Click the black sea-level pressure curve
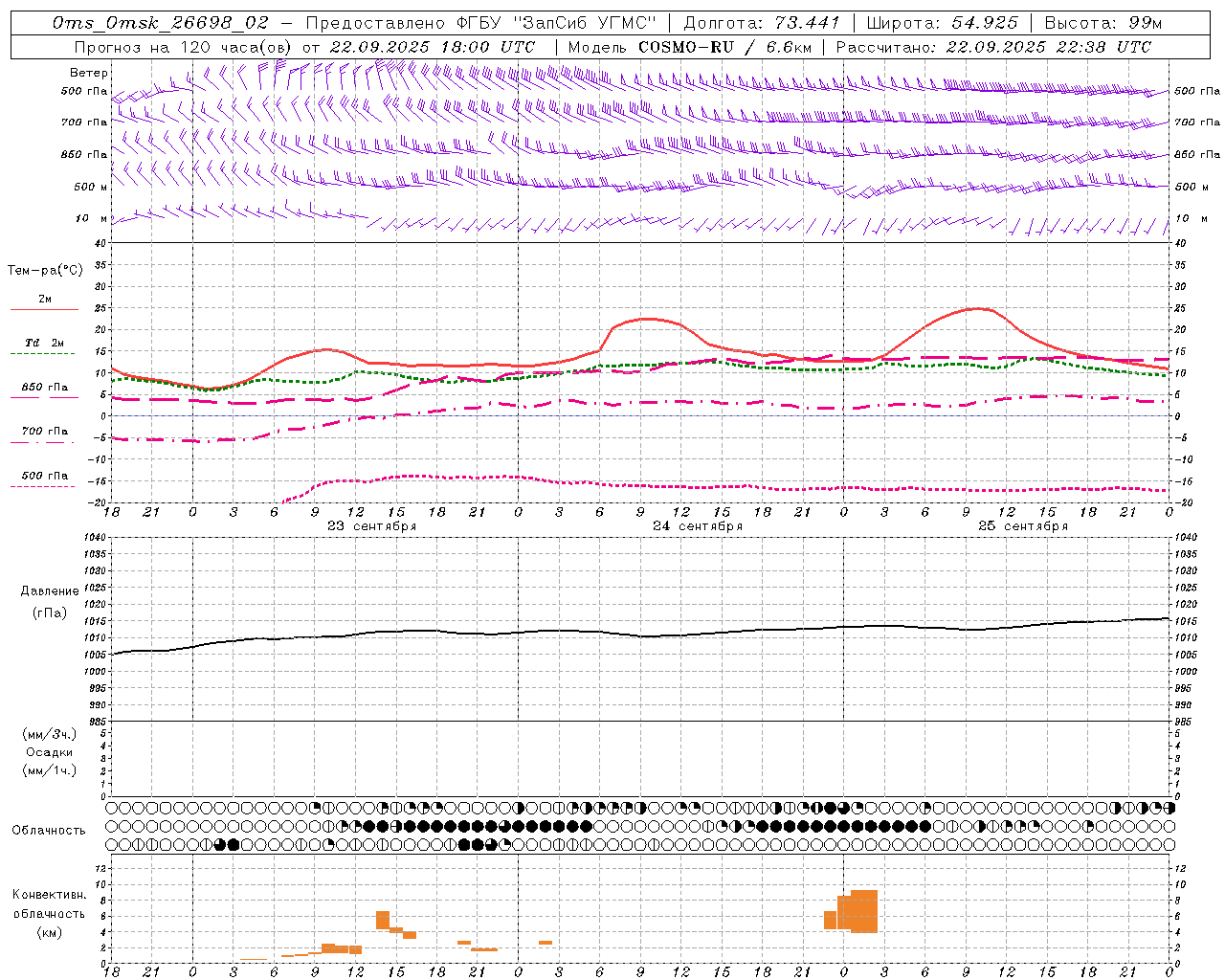Image resolution: width=1225 pixels, height=980 pixels. click(x=641, y=634)
